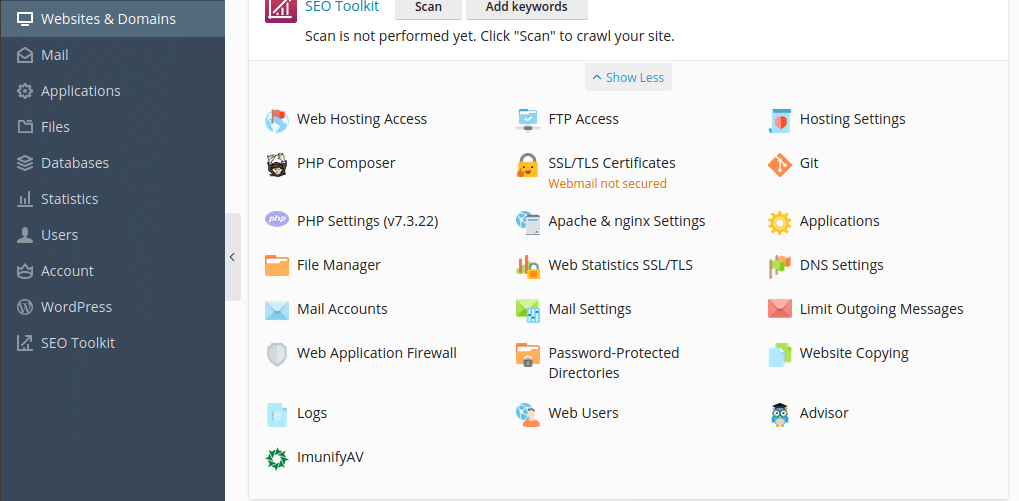
Task: Click the PHP Composer icon
Action: [277, 165]
